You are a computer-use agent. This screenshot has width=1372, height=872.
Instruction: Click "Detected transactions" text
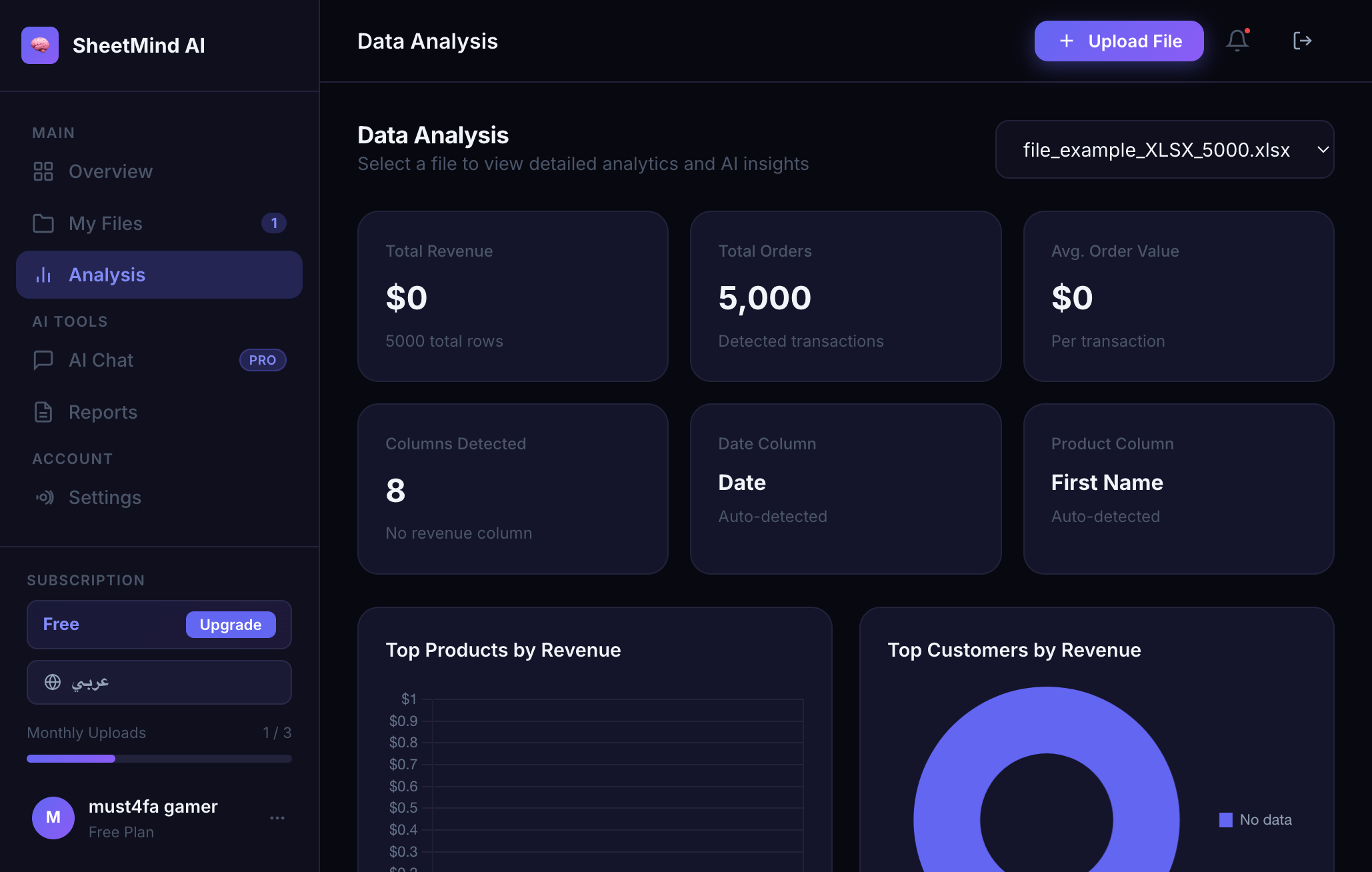[801, 341]
